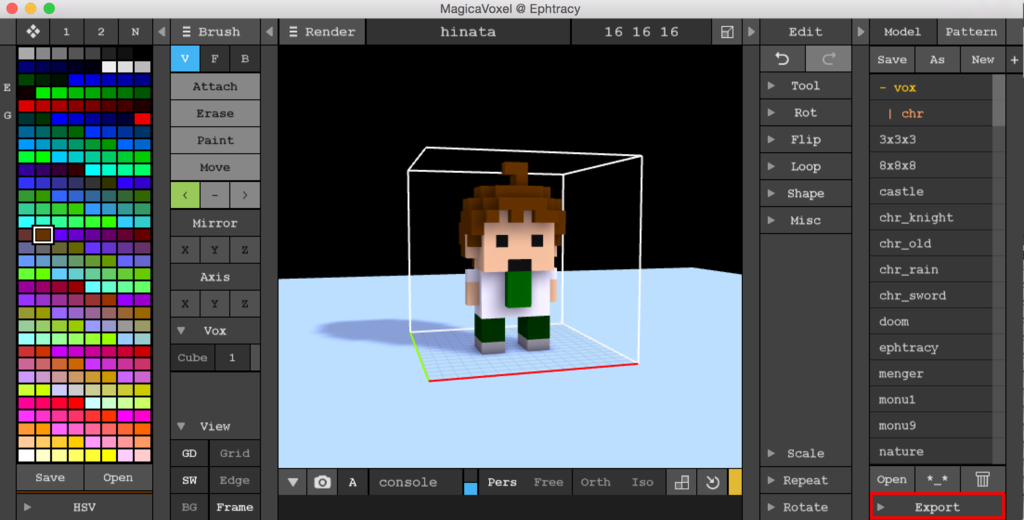This screenshot has height=520, width=1024.
Task: Click the voxel grid view icon beside Iso
Action: 682,482
